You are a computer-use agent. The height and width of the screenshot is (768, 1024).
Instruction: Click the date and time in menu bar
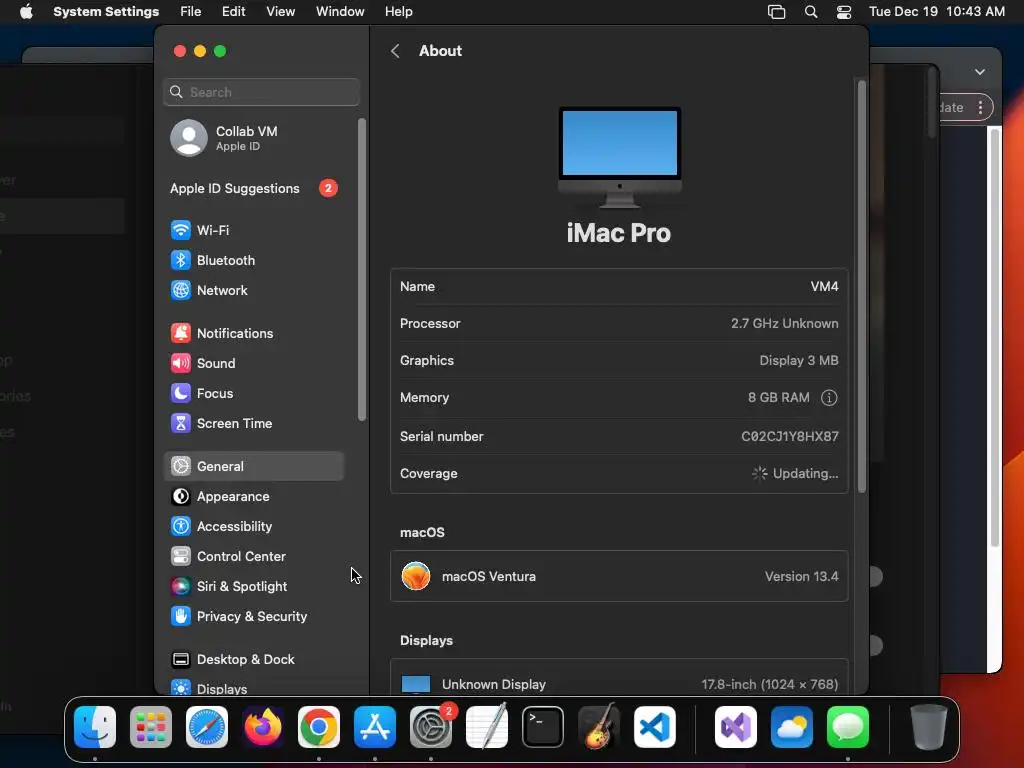point(936,12)
